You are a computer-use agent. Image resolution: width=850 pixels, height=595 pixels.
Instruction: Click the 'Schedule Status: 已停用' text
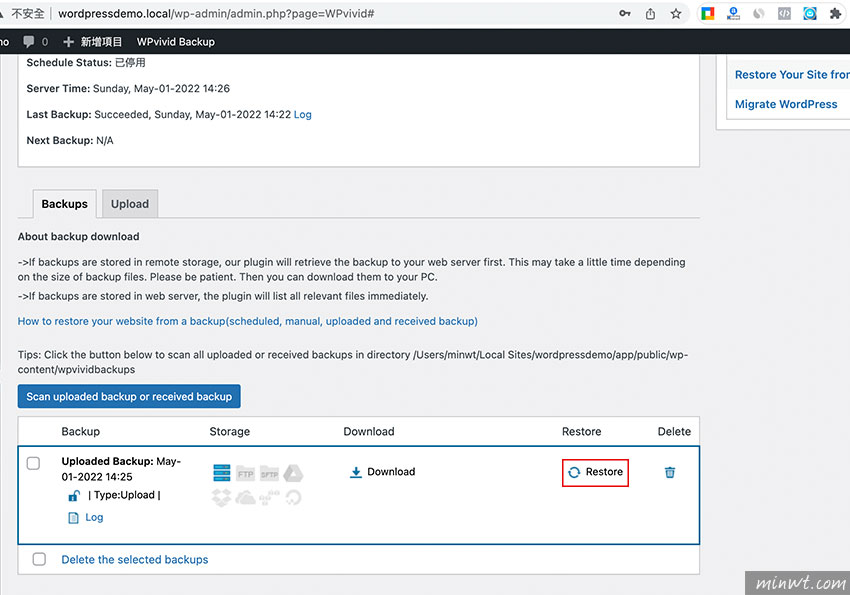point(86,63)
